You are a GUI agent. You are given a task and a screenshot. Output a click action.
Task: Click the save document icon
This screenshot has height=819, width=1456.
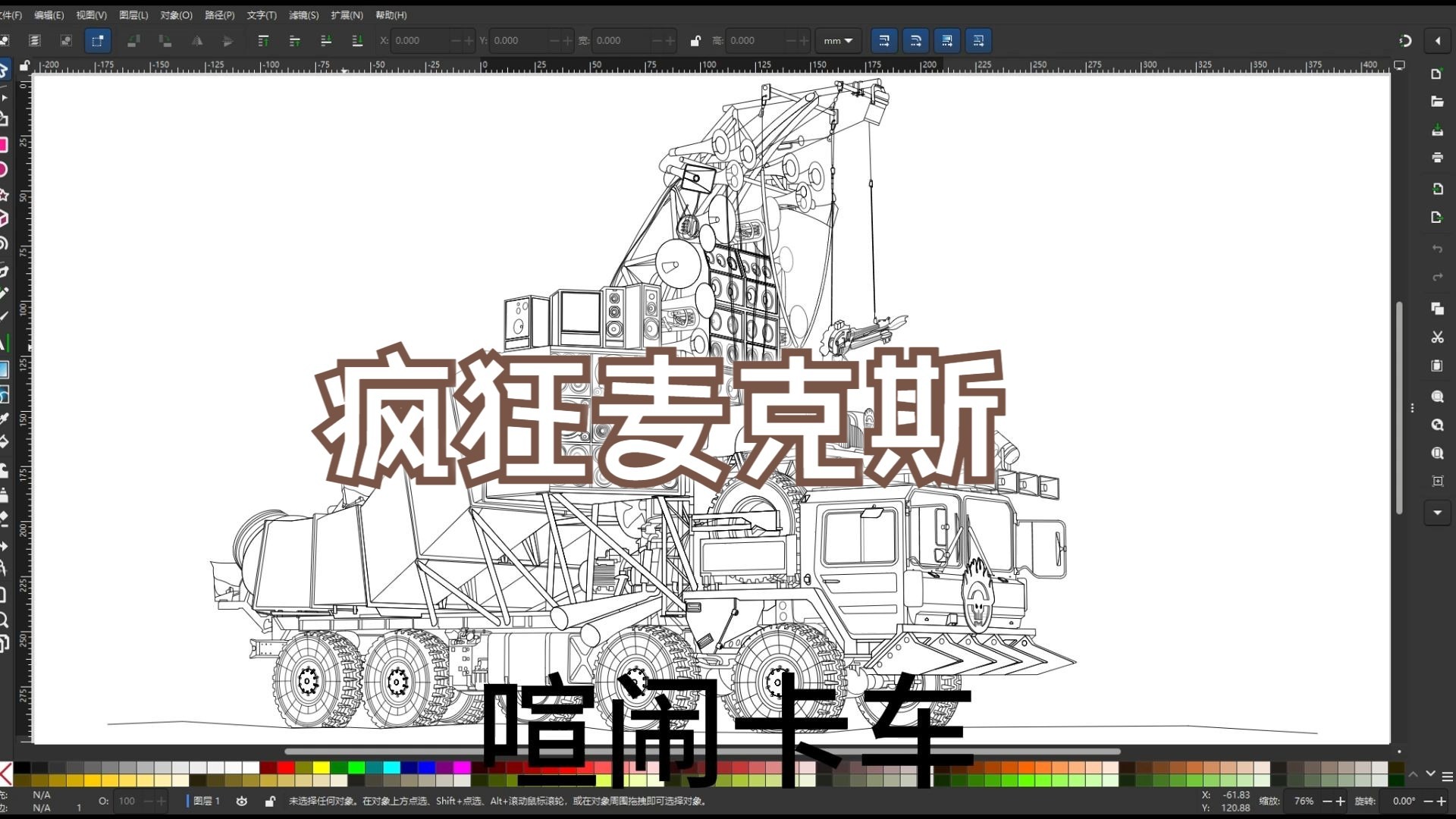pos(1437,130)
